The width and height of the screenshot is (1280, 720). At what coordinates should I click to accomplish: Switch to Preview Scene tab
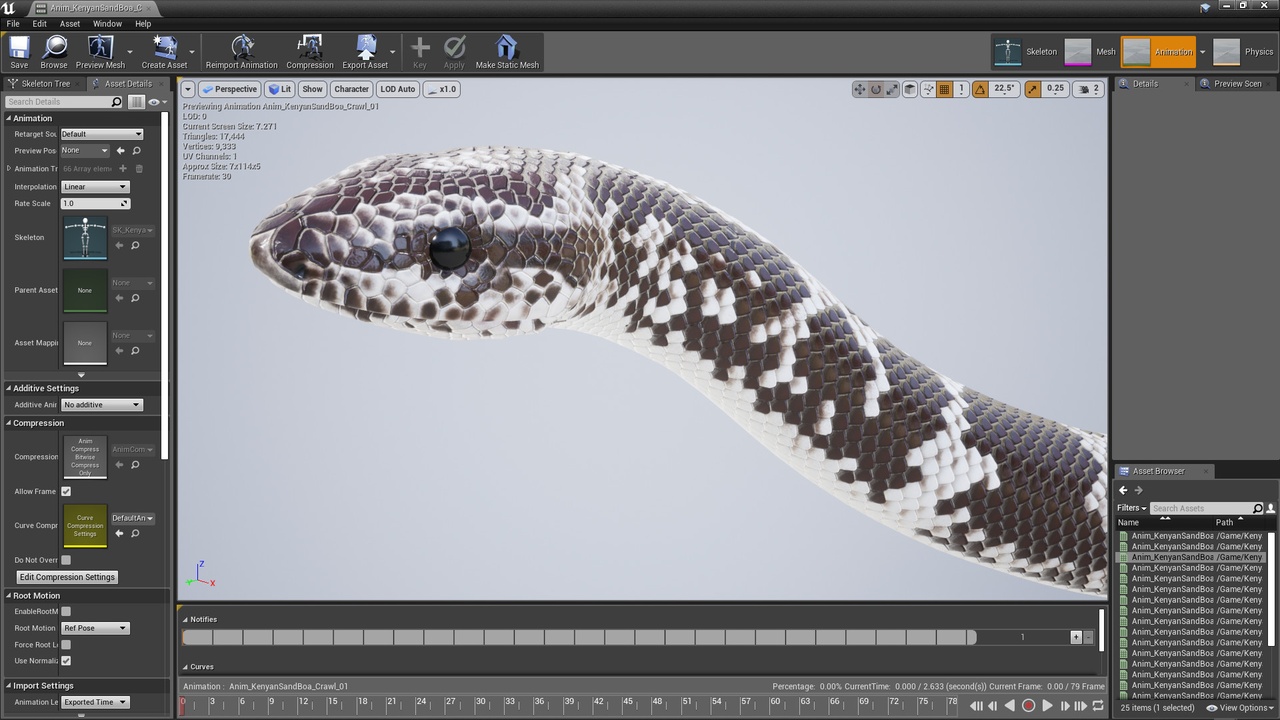1233,84
